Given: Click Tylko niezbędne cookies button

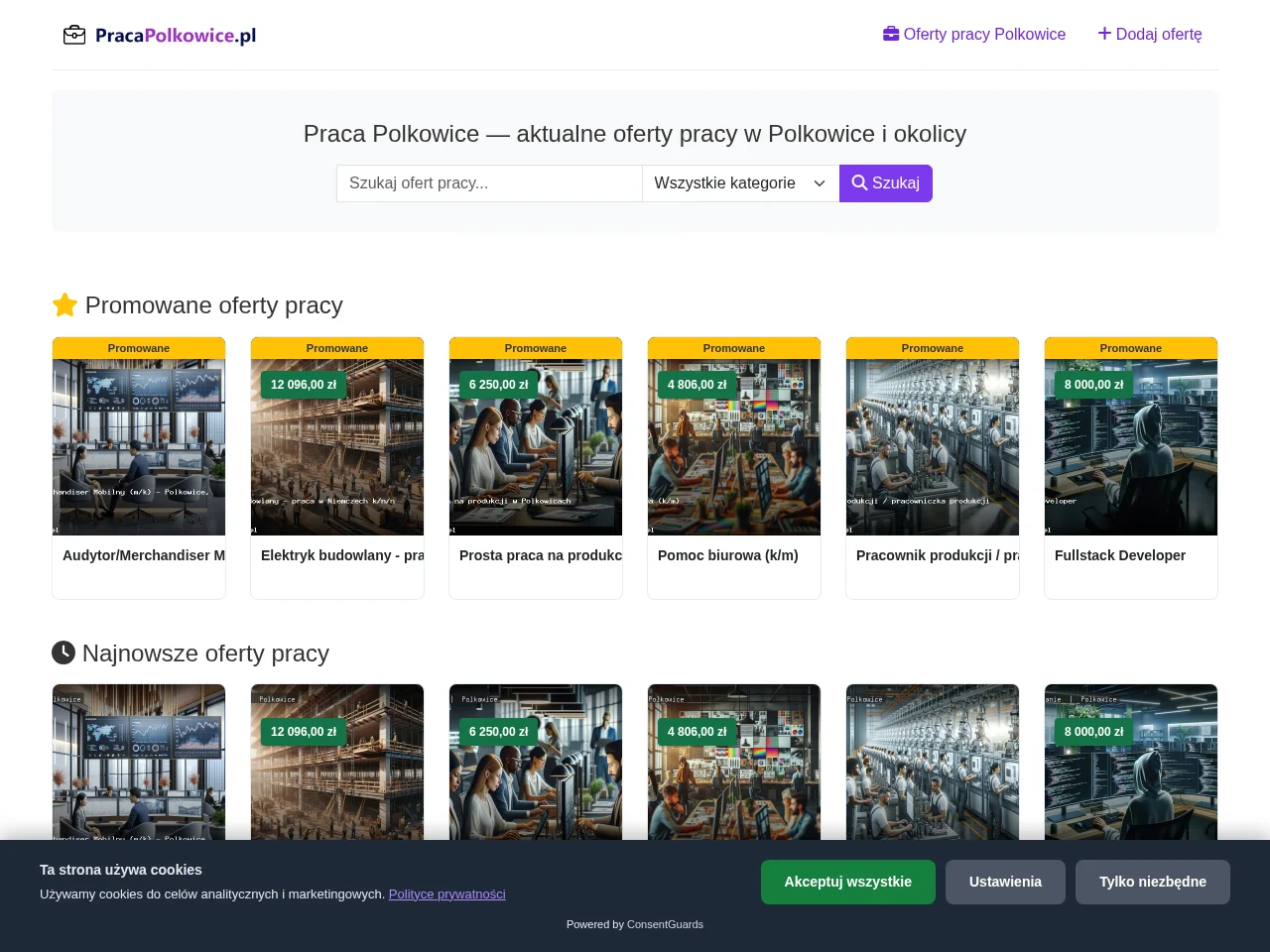Looking at the screenshot, I should (1153, 882).
